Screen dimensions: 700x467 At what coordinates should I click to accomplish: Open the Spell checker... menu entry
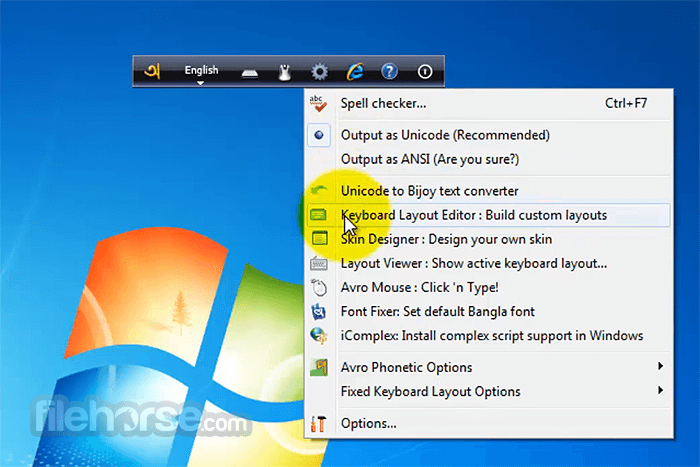point(489,104)
